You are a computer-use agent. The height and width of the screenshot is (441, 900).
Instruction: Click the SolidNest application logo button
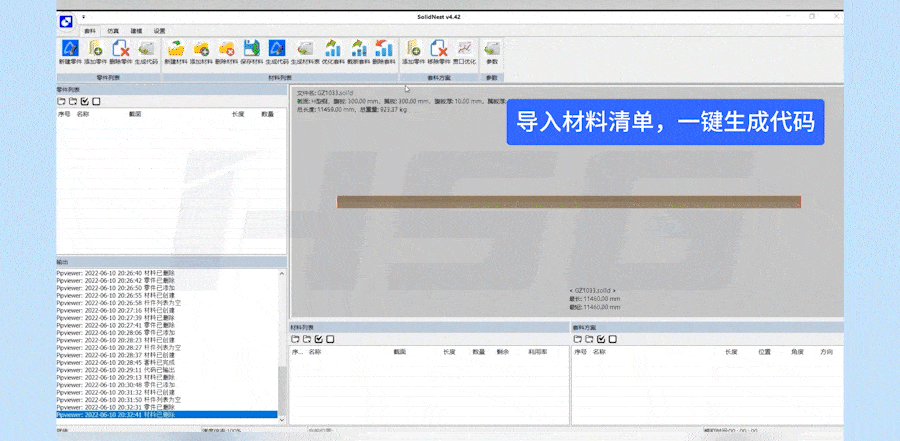(67, 21)
